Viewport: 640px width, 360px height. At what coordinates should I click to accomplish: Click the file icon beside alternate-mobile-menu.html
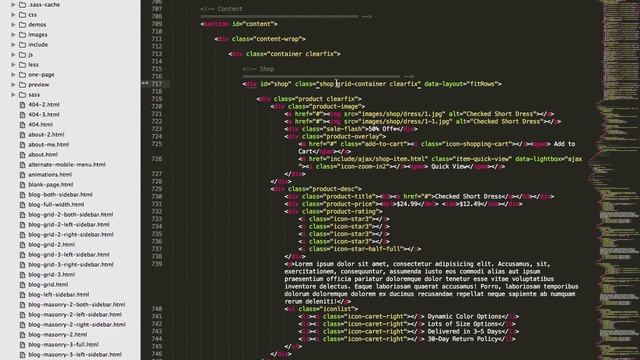click(x=22, y=164)
